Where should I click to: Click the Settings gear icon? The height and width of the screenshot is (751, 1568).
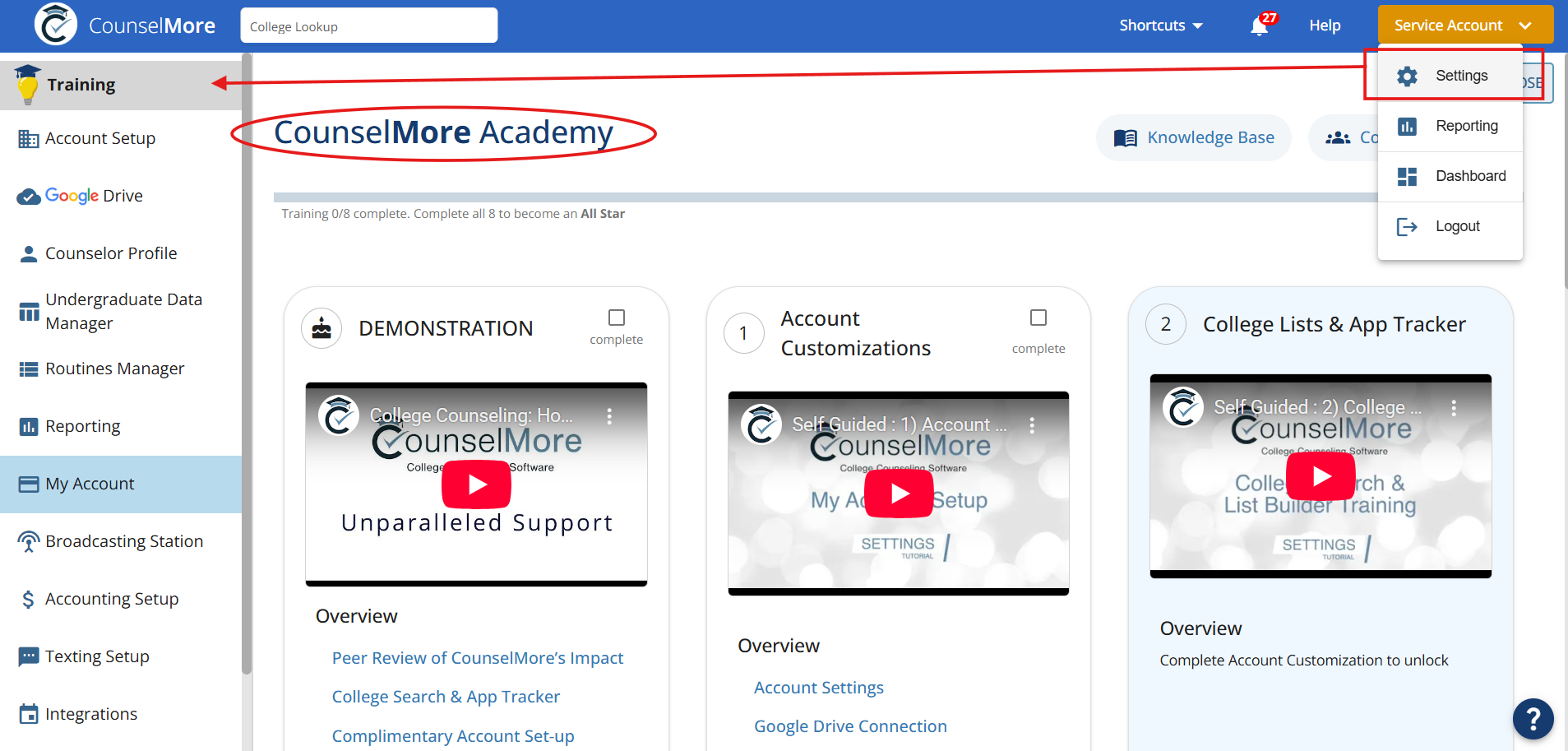pos(1407,76)
